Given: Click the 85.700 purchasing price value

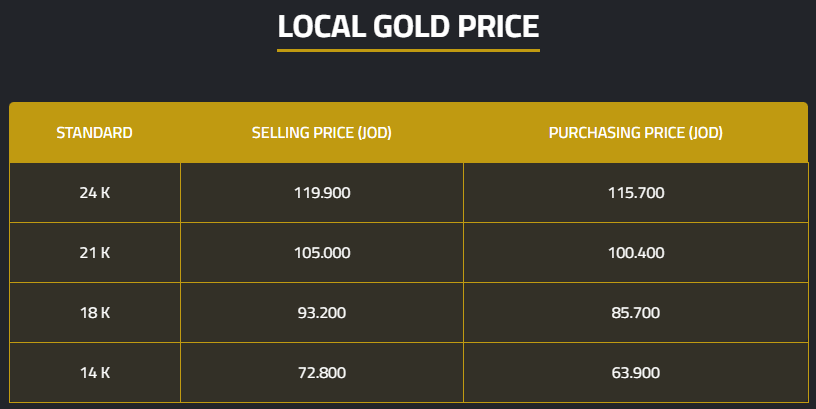Looking at the screenshot, I should pos(635,313).
